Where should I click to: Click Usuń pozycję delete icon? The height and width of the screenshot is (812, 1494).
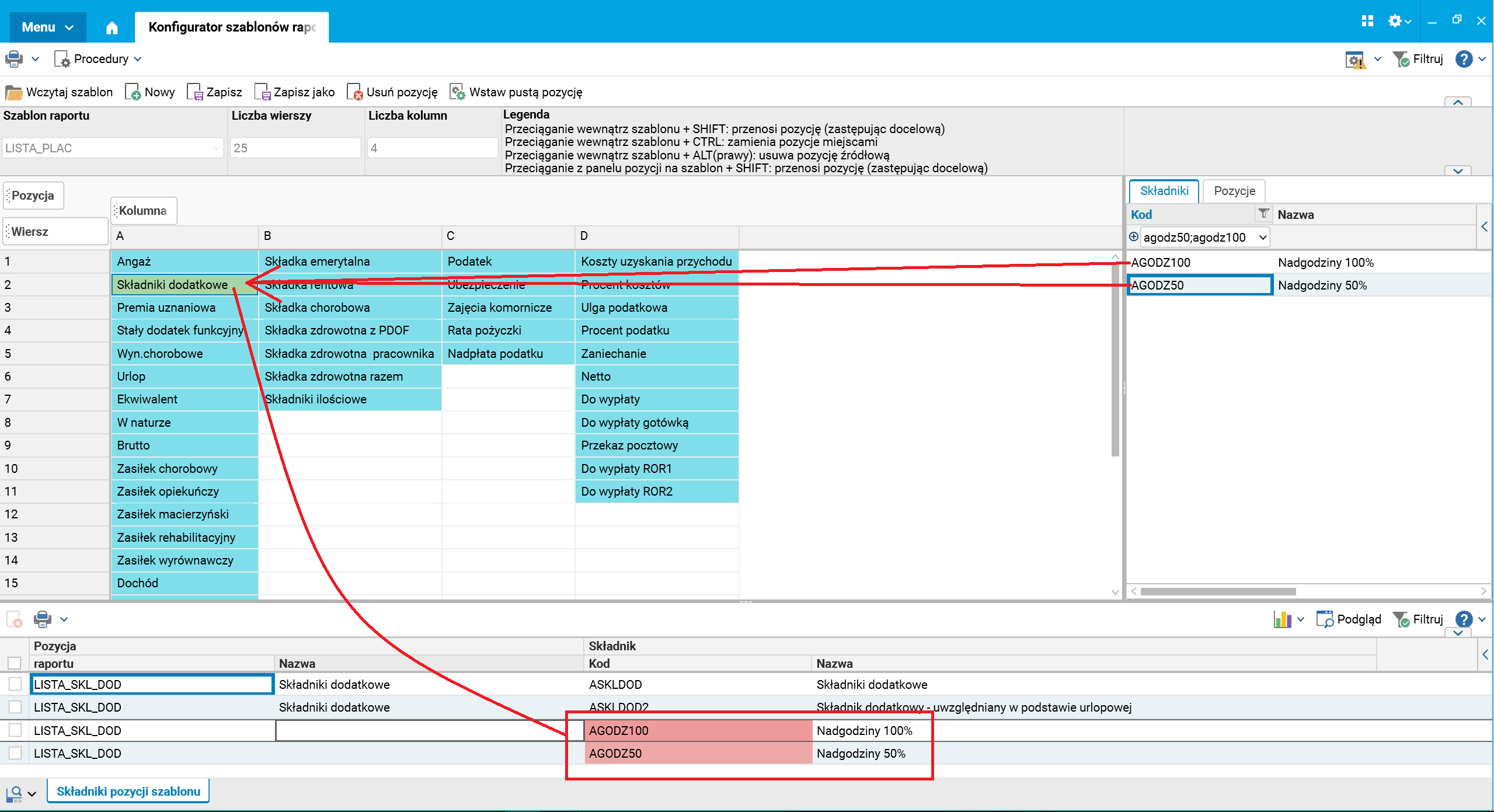(x=354, y=92)
